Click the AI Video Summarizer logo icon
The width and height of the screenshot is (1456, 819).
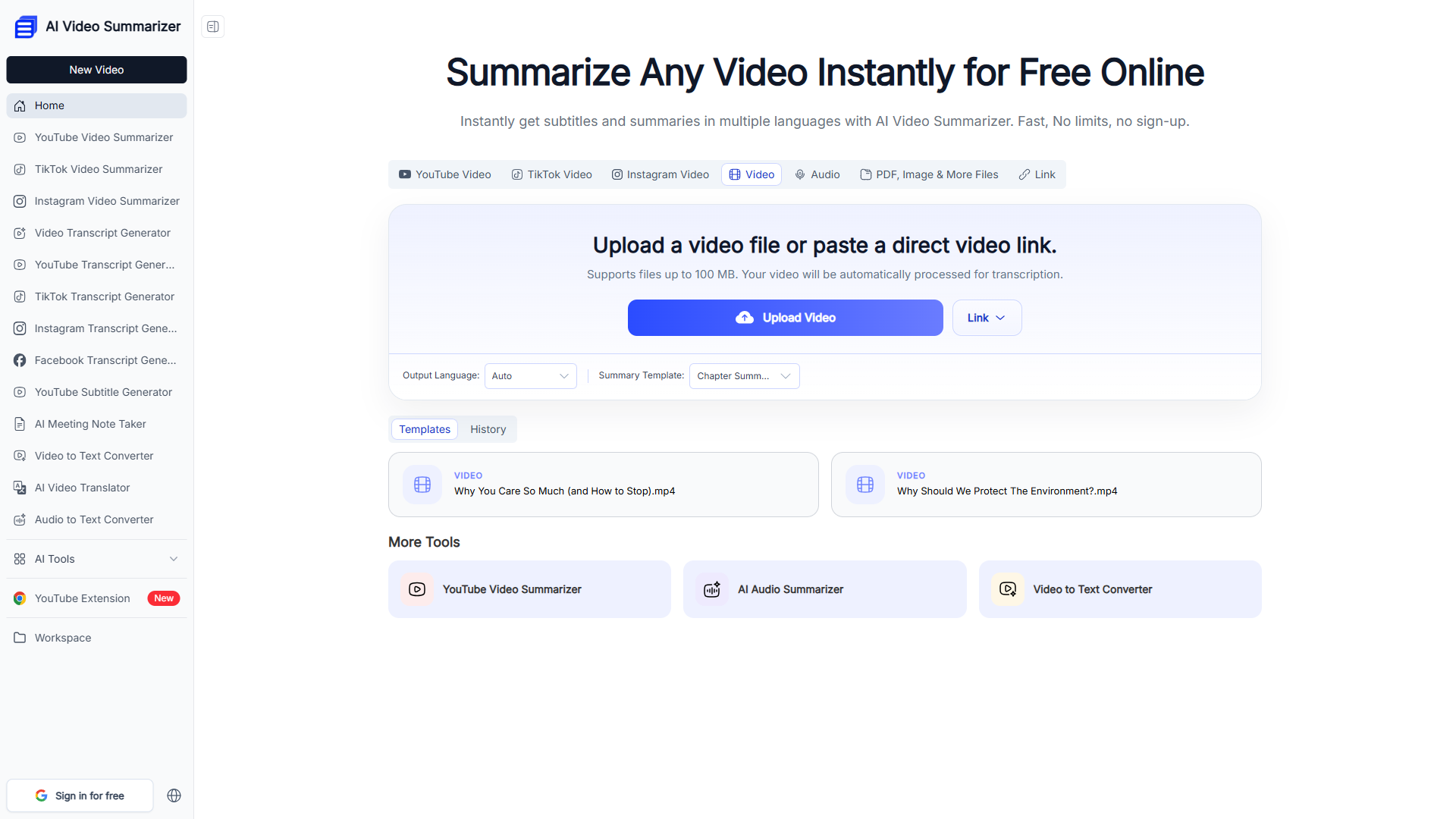click(x=26, y=27)
